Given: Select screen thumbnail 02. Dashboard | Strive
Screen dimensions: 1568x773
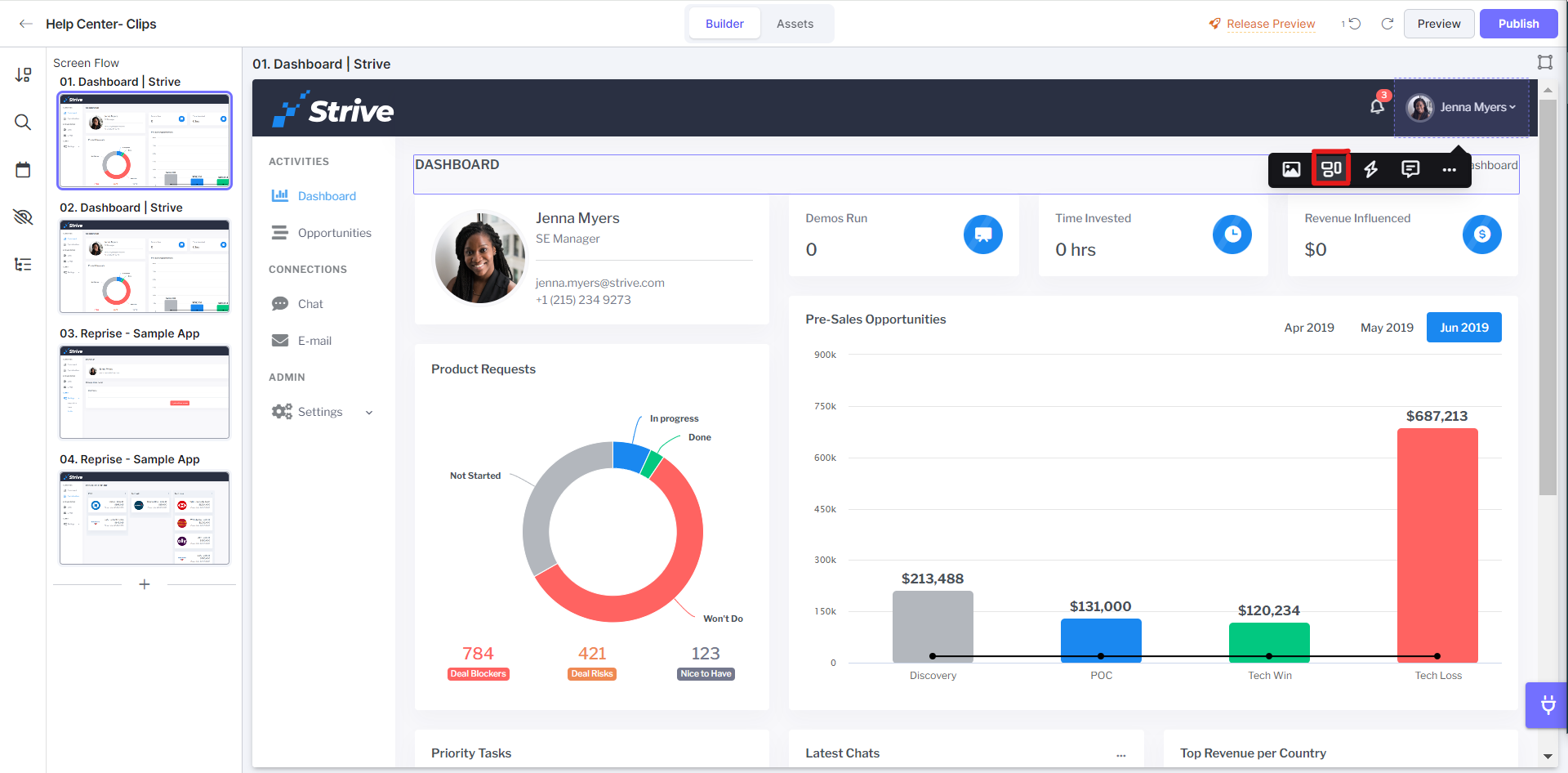Looking at the screenshot, I should click(x=145, y=266).
